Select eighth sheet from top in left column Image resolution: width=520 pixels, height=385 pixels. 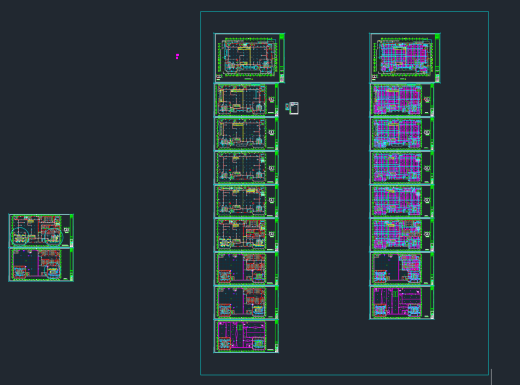pos(246,302)
